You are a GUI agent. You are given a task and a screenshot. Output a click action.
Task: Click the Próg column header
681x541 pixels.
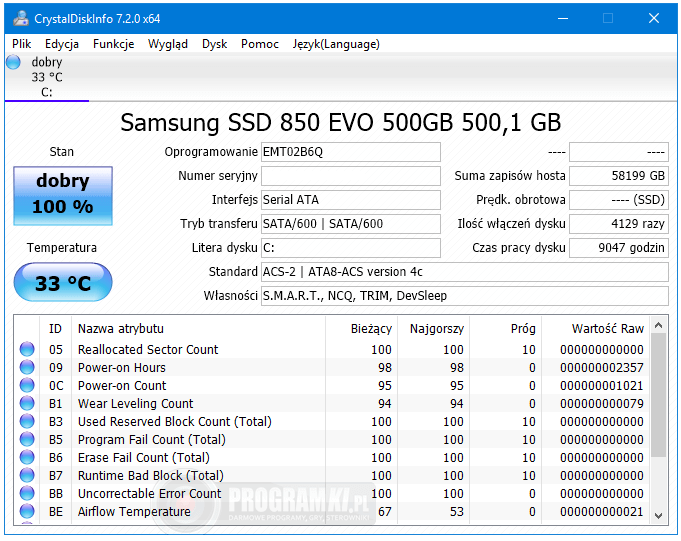(506, 329)
